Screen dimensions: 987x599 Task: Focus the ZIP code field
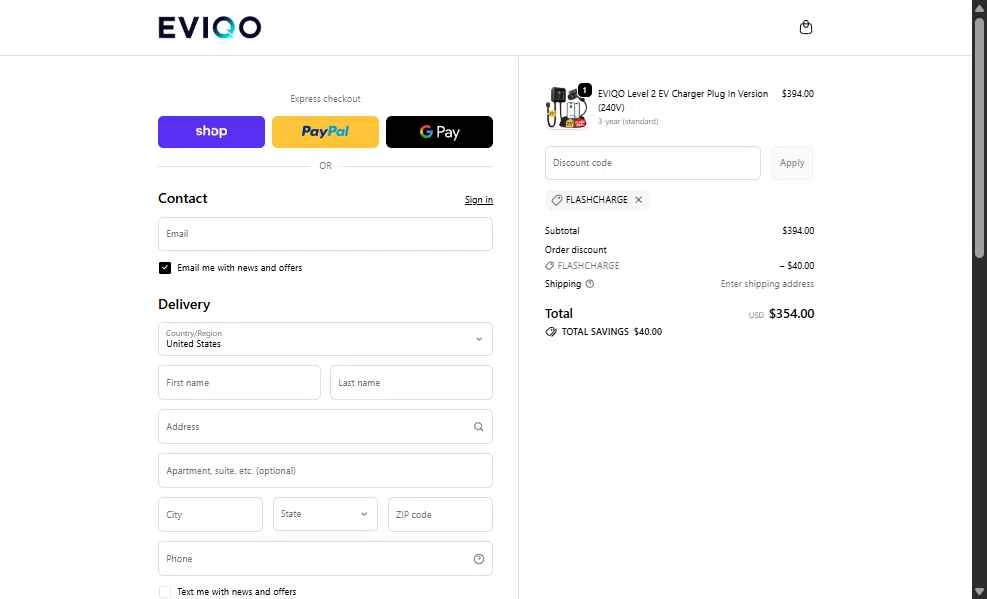[440, 515]
